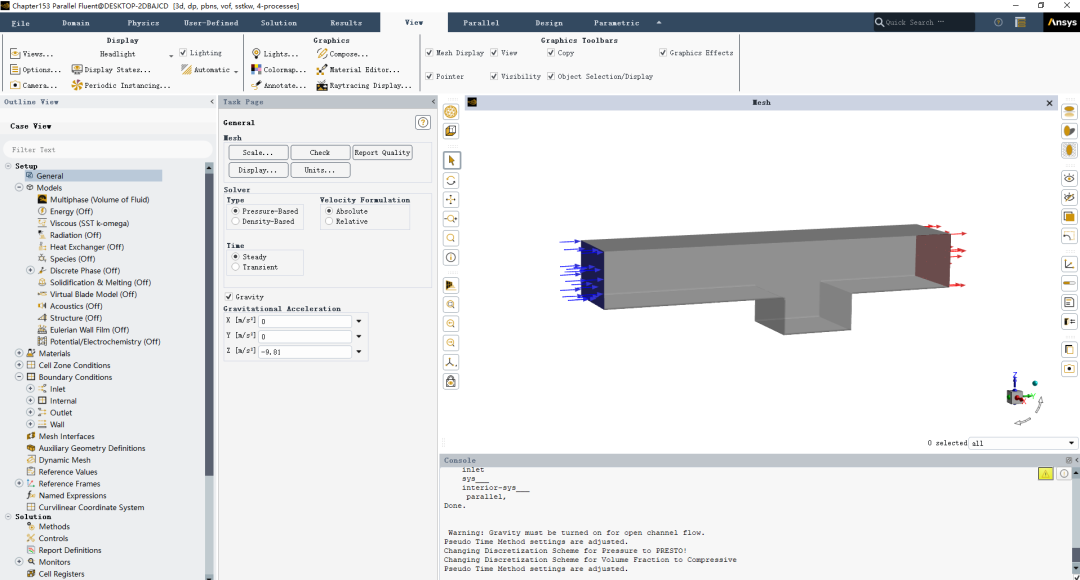Switch to the Physics ribbon tab
This screenshot has width=1080, height=580.
(x=143, y=23)
